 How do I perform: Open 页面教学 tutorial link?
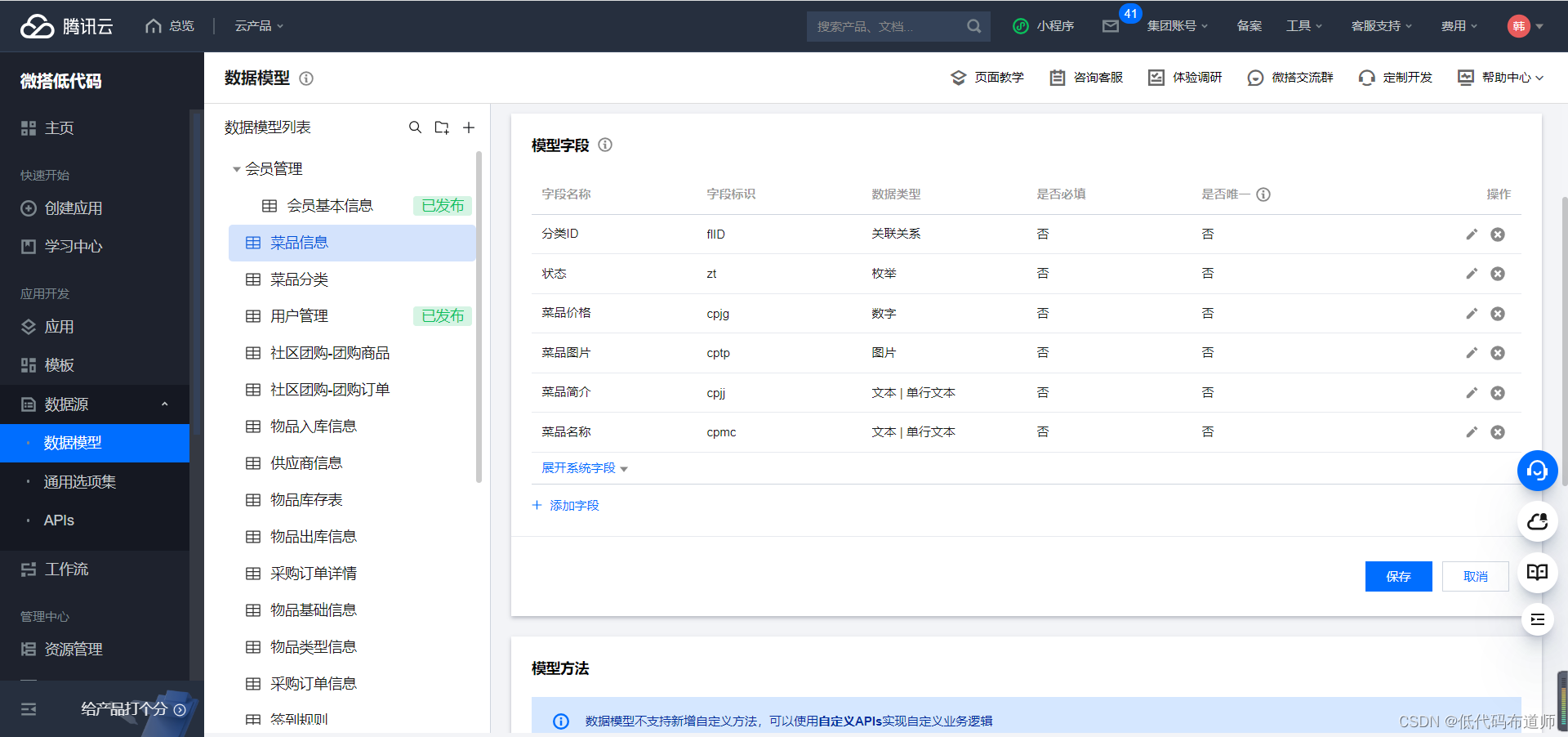(x=987, y=78)
